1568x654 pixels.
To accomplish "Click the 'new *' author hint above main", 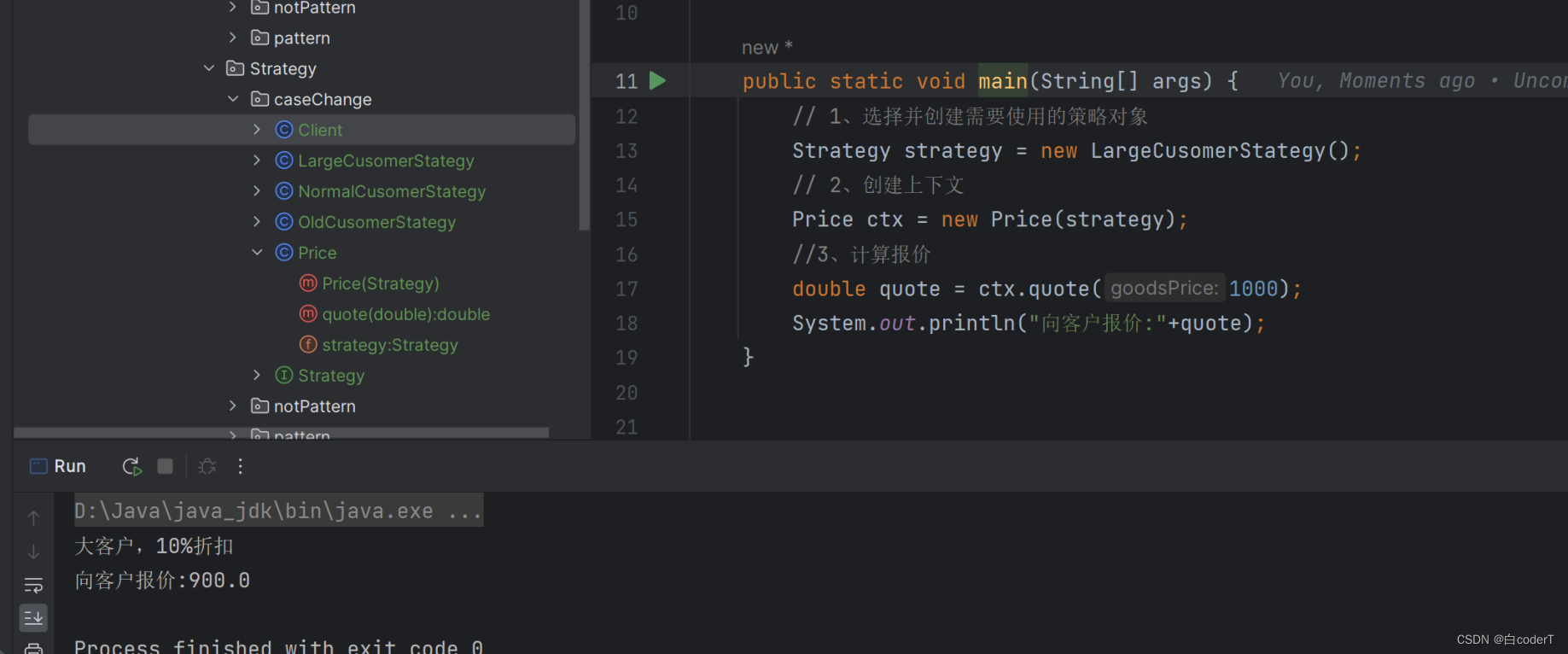I will (767, 48).
